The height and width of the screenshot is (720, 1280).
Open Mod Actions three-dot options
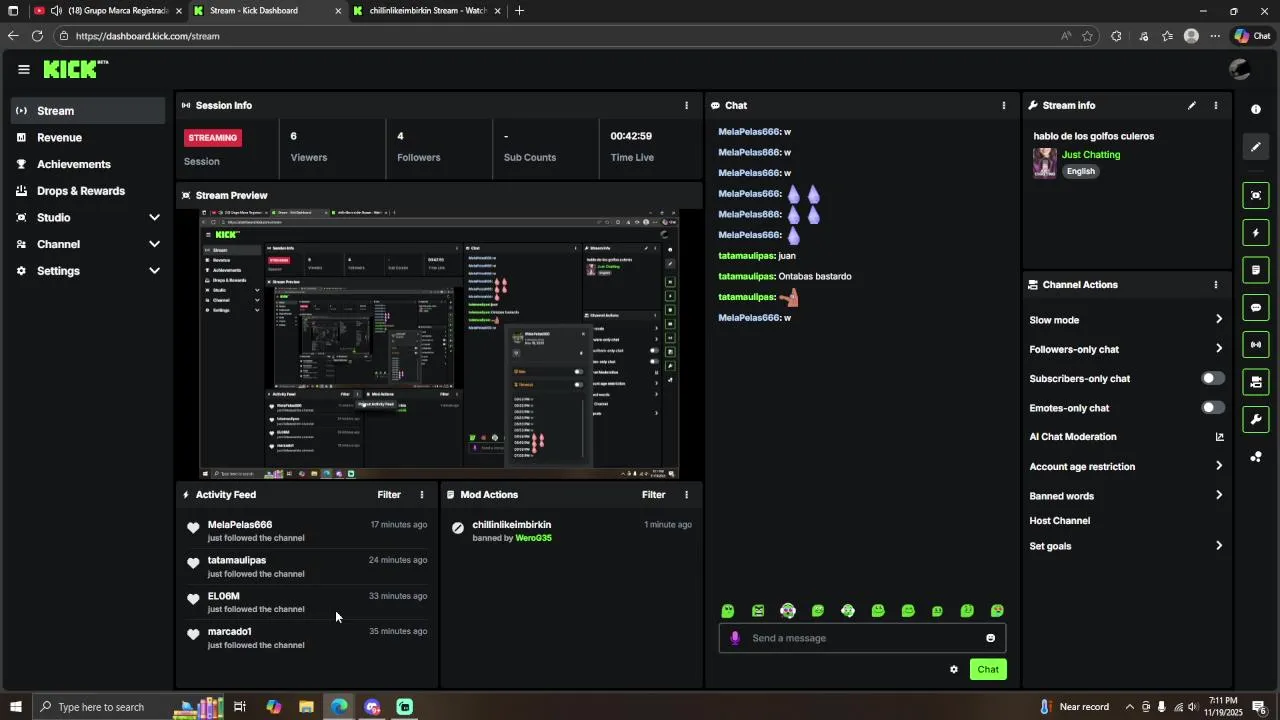(x=686, y=495)
